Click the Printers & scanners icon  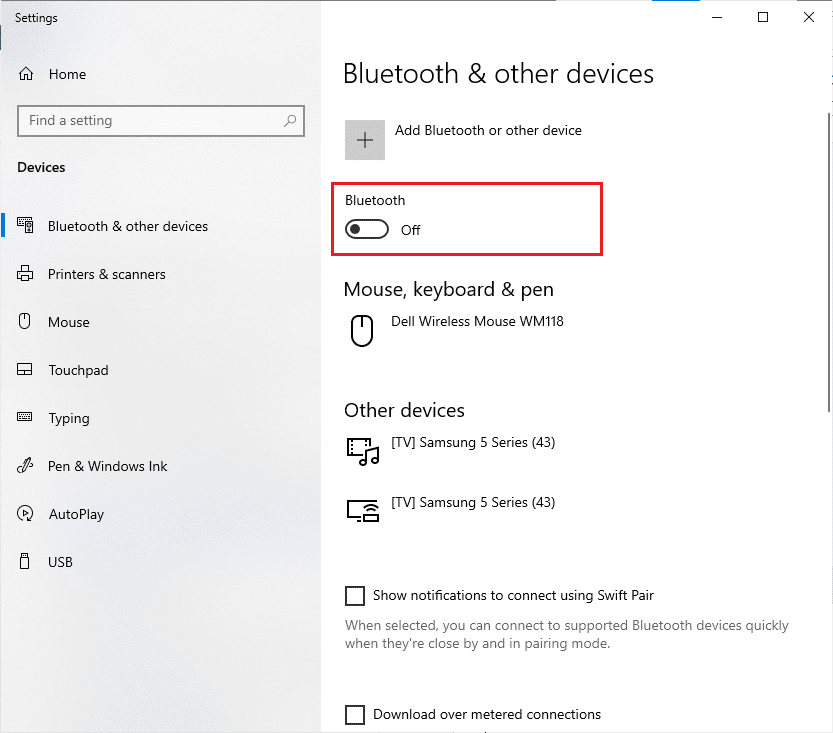(27, 275)
